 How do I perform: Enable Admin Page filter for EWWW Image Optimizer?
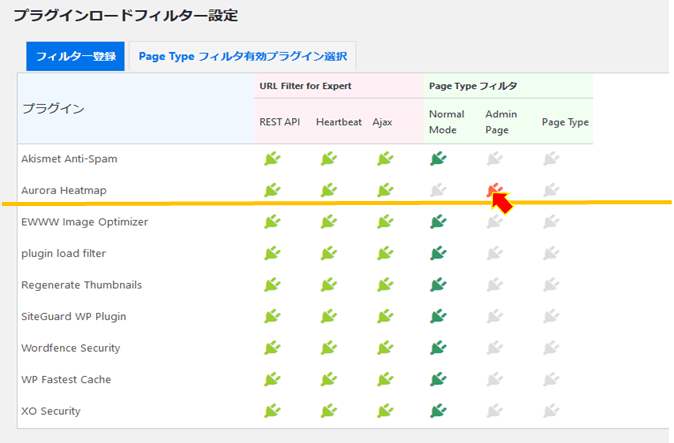pos(495,222)
